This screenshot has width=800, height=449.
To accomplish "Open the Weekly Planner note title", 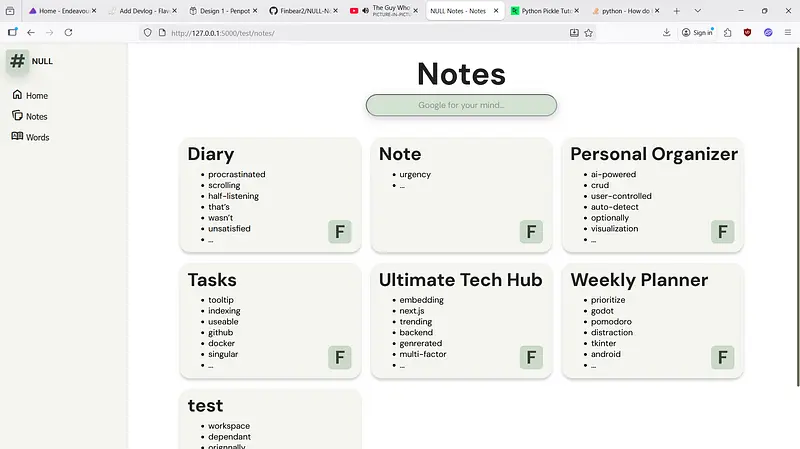I will [x=638, y=280].
